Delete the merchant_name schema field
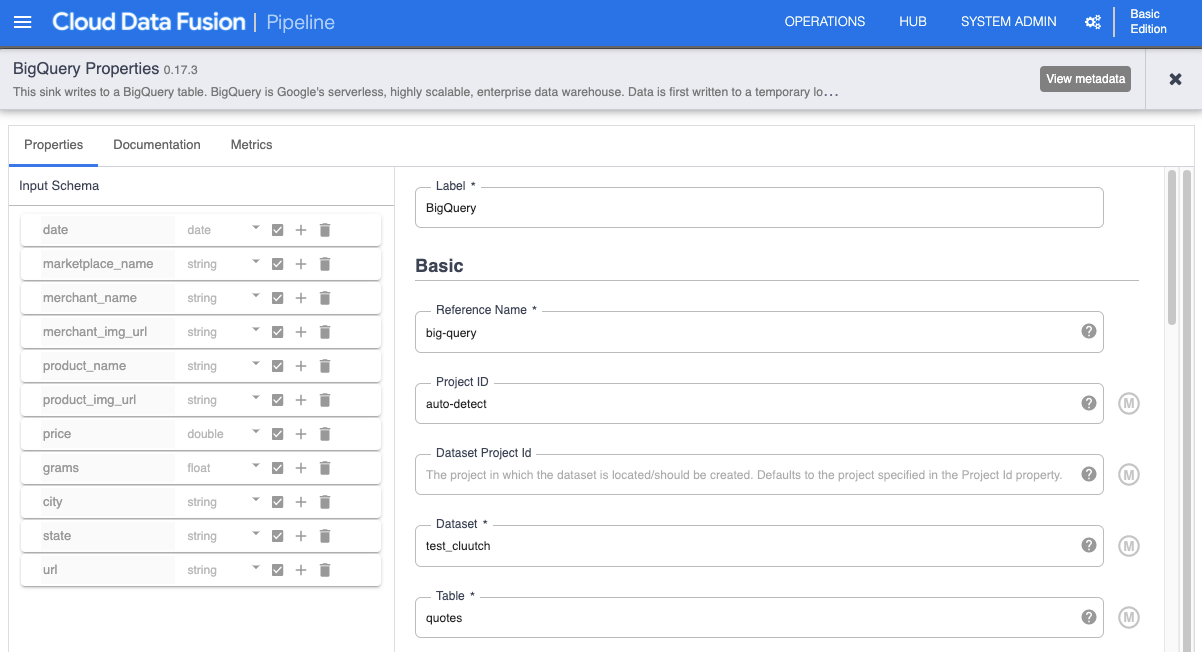This screenshot has width=1202, height=652. pyautogui.click(x=324, y=298)
